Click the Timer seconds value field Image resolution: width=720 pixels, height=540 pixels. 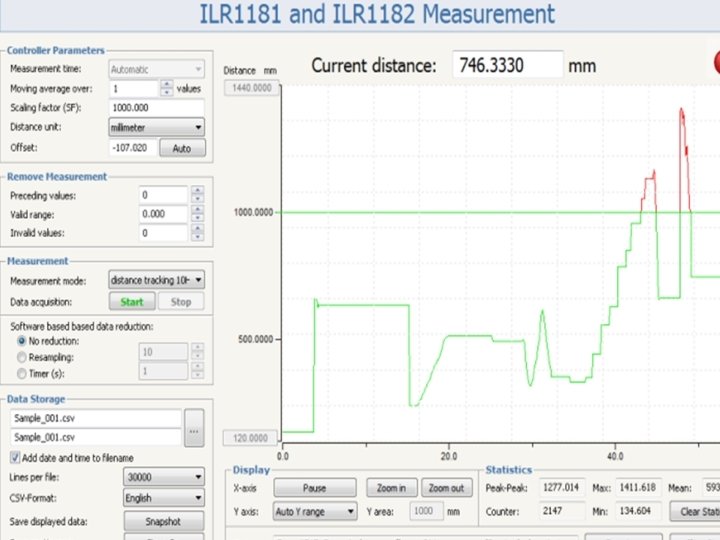click(x=163, y=371)
